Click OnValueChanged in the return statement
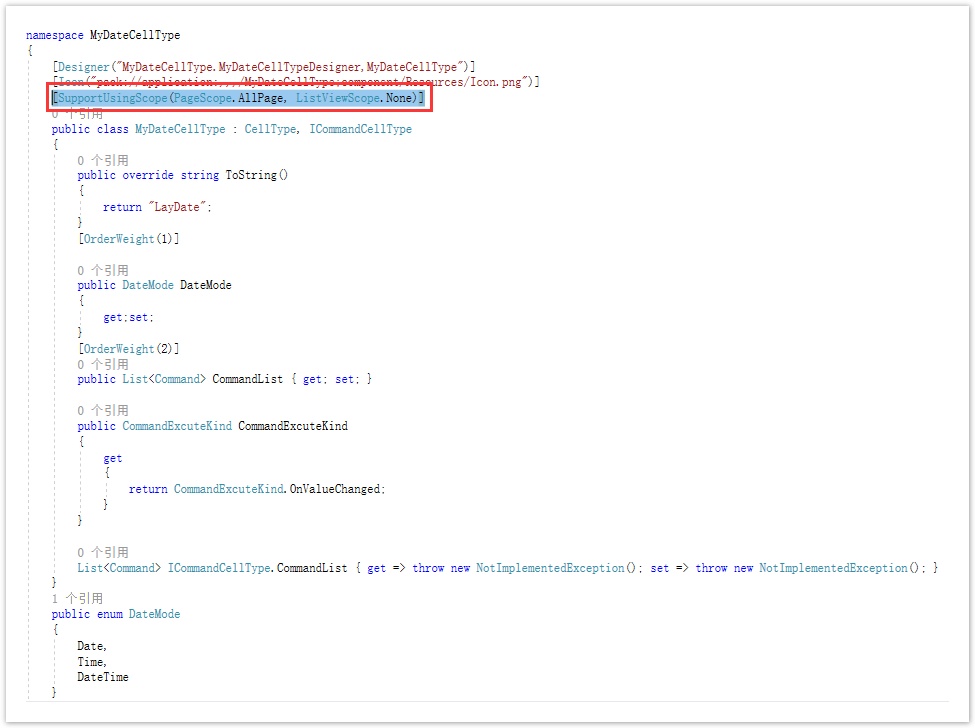The height and width of the screenshot is (728, 975). point(336,489)
